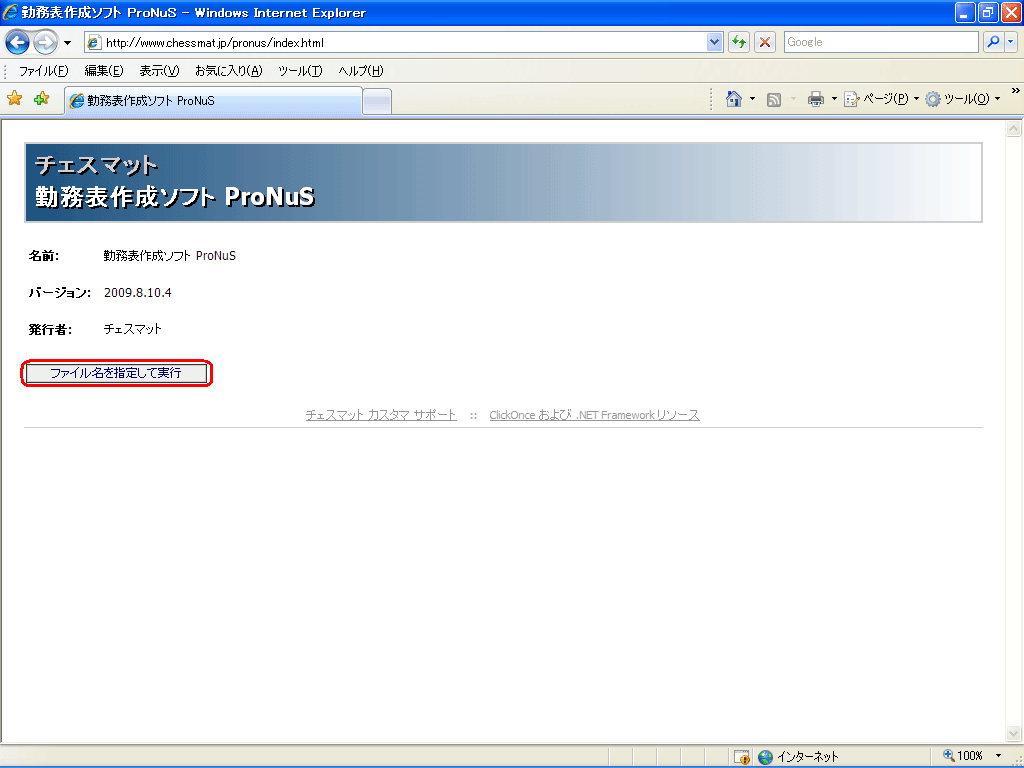This screenshot has height=768, width=1024.
Task: Click the search magnifier icon
Action: coord(993,42)
